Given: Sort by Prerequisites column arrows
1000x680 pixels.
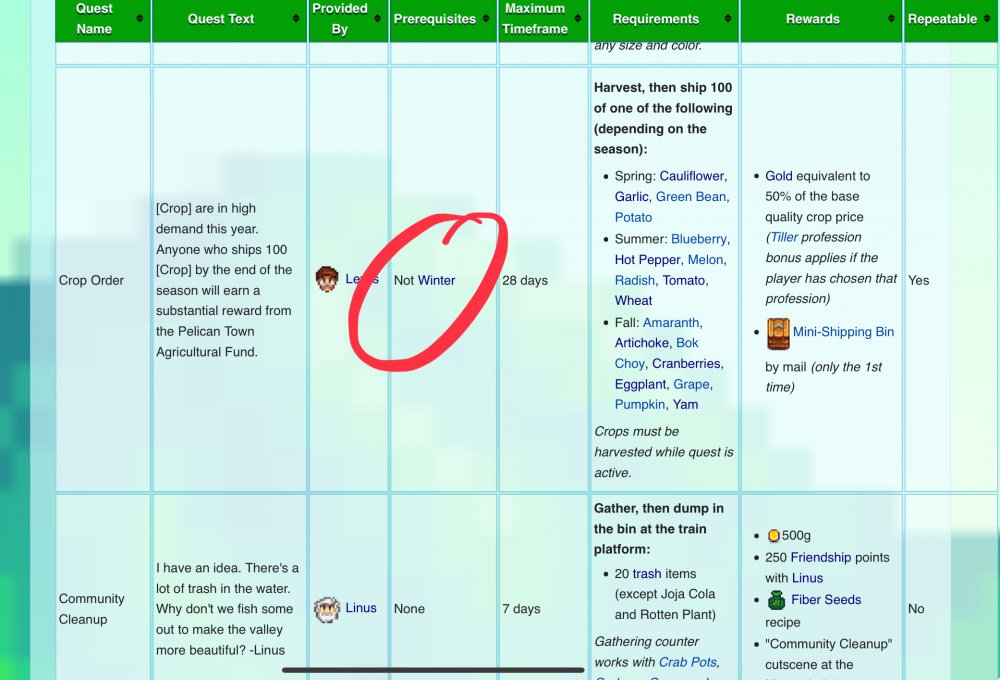Looking at the screenshot, I should tap(486, 19).
